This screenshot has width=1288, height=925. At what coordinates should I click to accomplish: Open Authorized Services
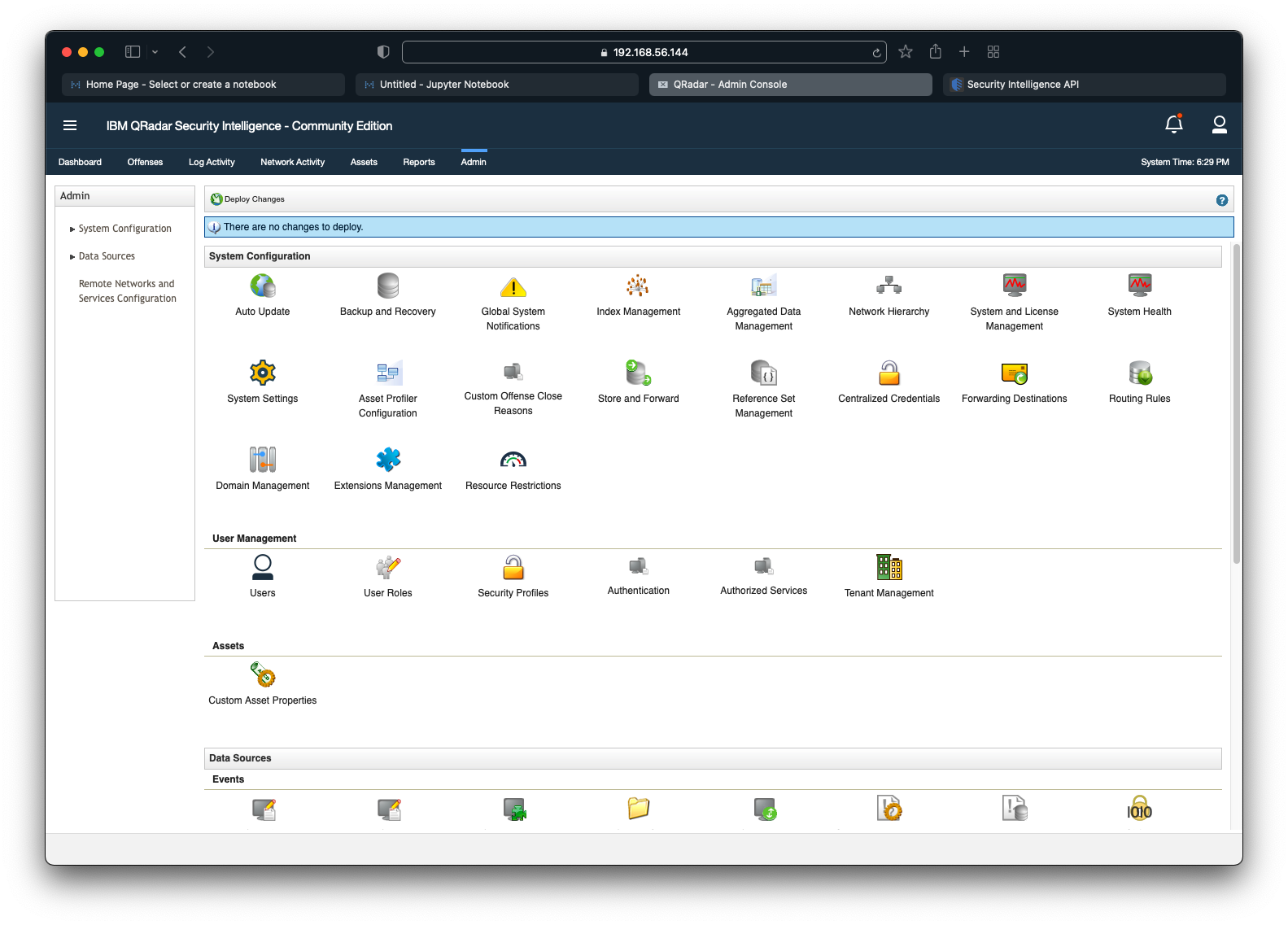click(764, 566)
